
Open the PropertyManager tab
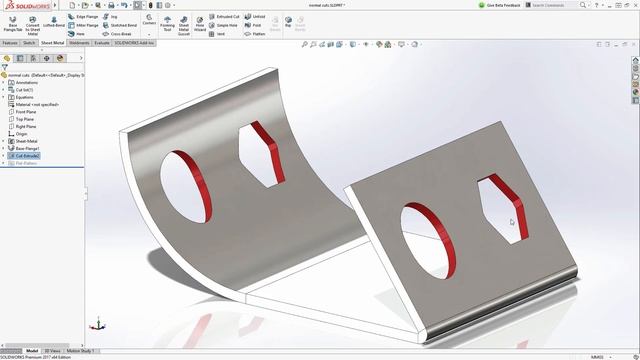click(20, 58)
